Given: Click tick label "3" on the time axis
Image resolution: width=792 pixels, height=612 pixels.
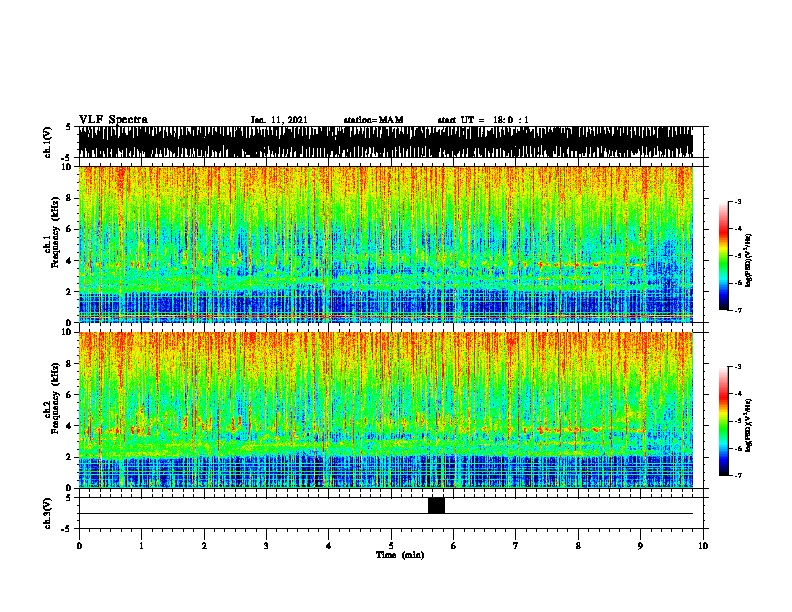Looking at the screenshot, I should point(266,546).
